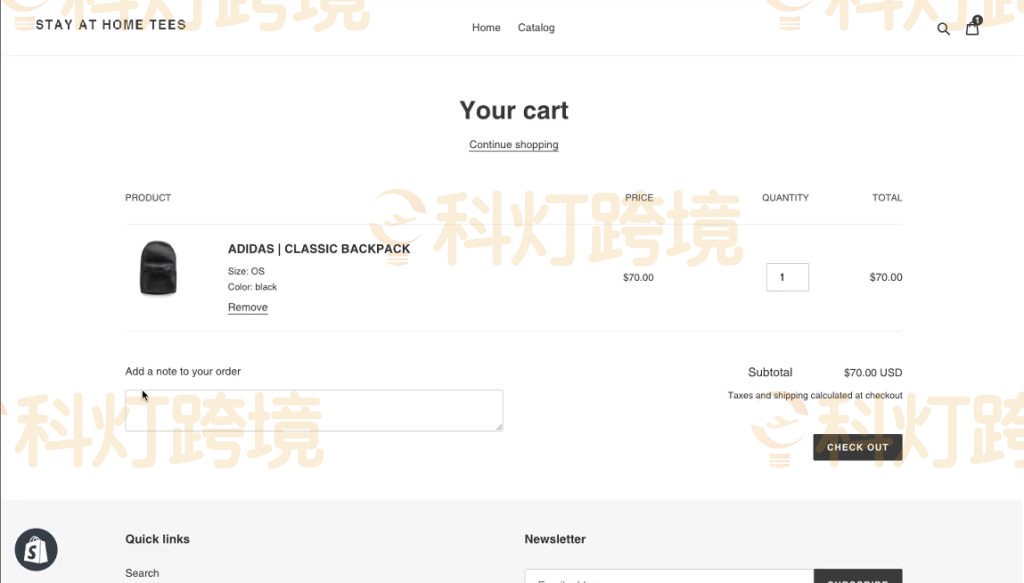This screenshot has height=583, width=1024.
Task: Open Search in Quick links footer
Action: (x=142, y=573)
